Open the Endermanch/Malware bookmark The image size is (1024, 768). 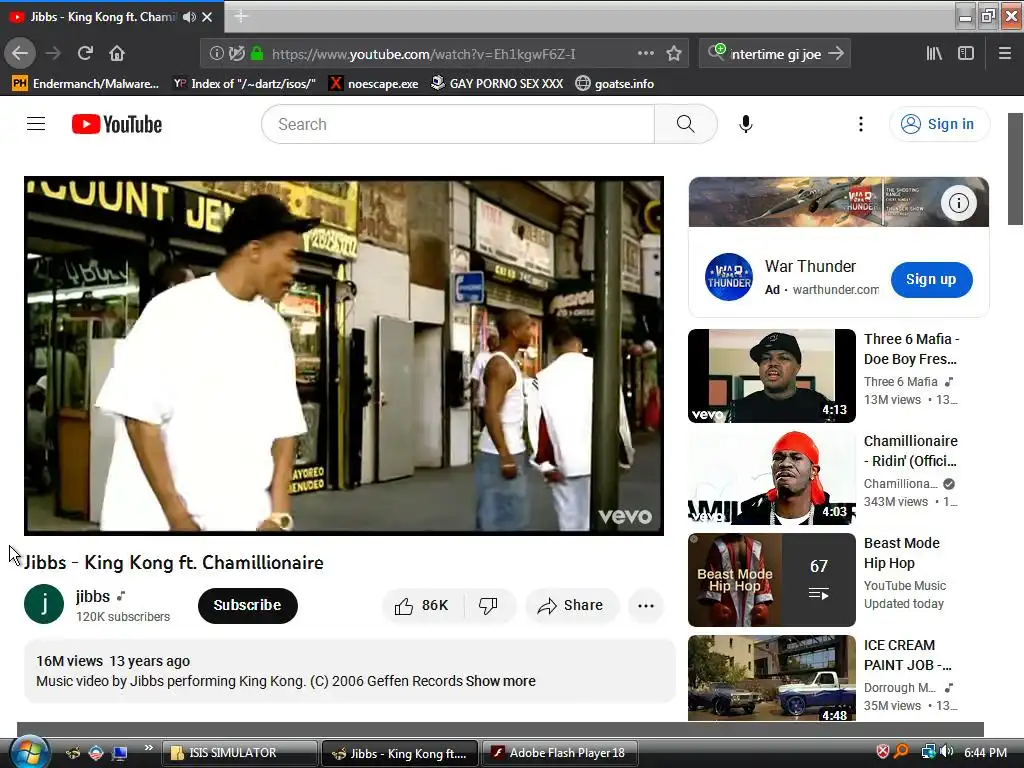coord(86,84)
